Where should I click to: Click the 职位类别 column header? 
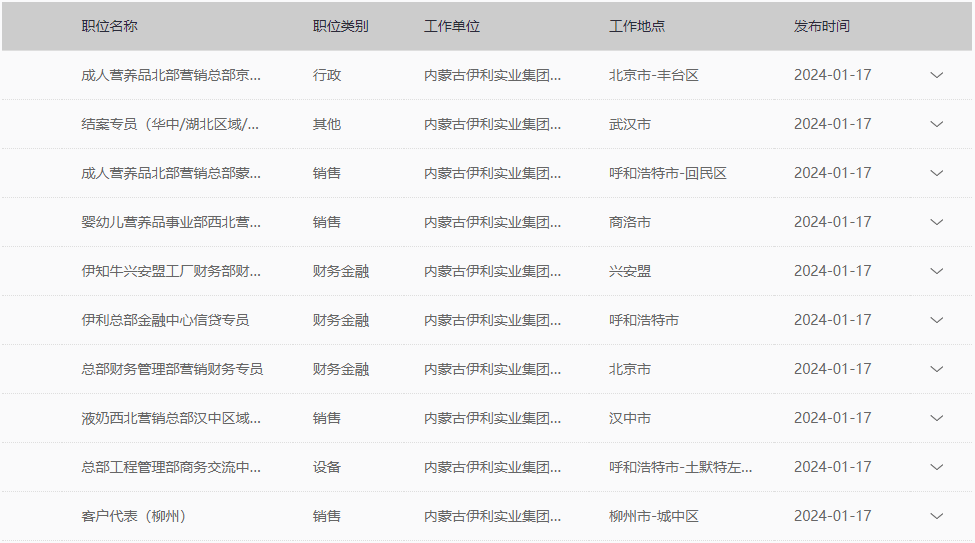pos(341,26)
